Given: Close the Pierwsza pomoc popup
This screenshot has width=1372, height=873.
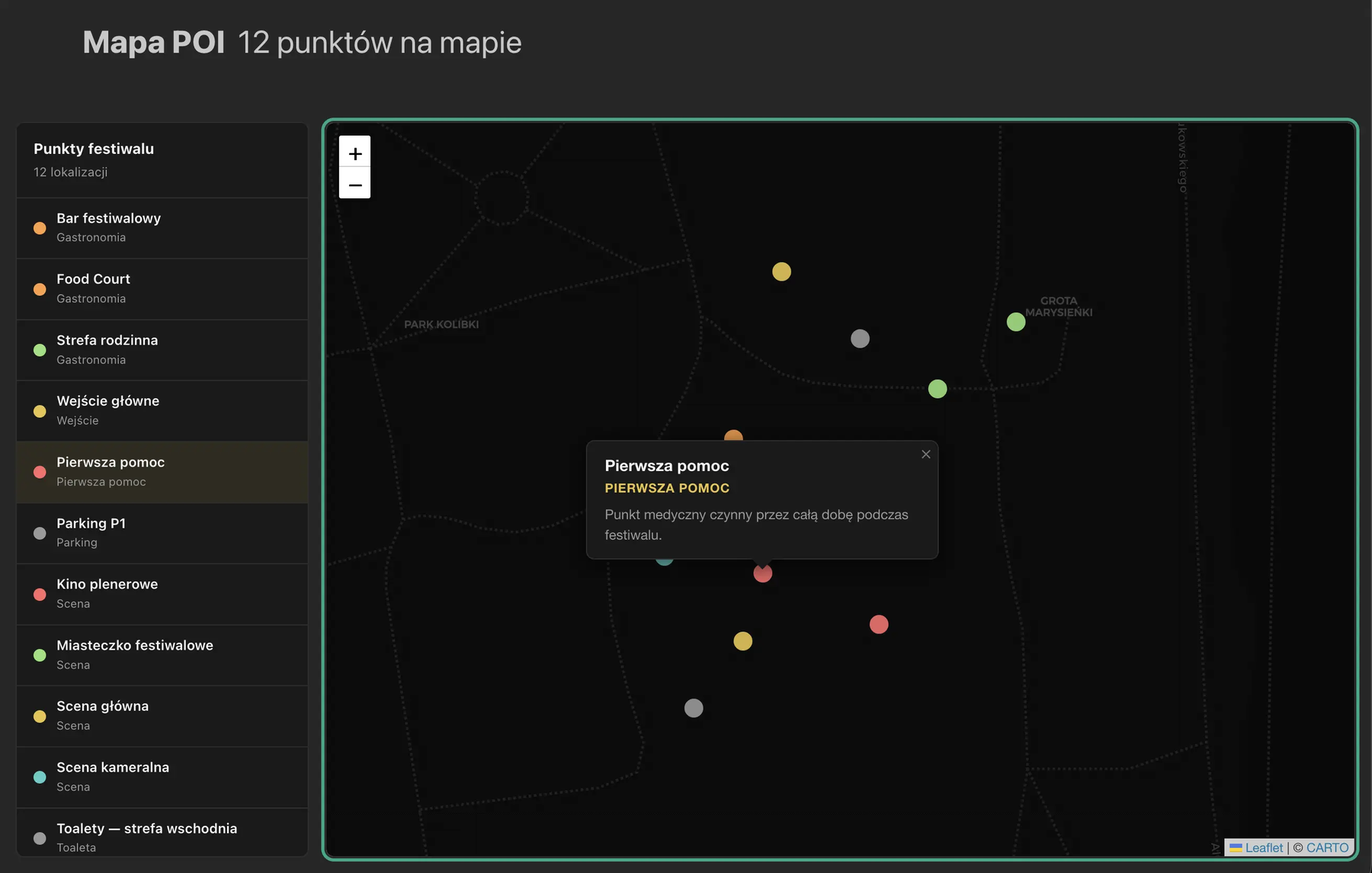Looking at the screenshot, I should click(x=925, y=454).
